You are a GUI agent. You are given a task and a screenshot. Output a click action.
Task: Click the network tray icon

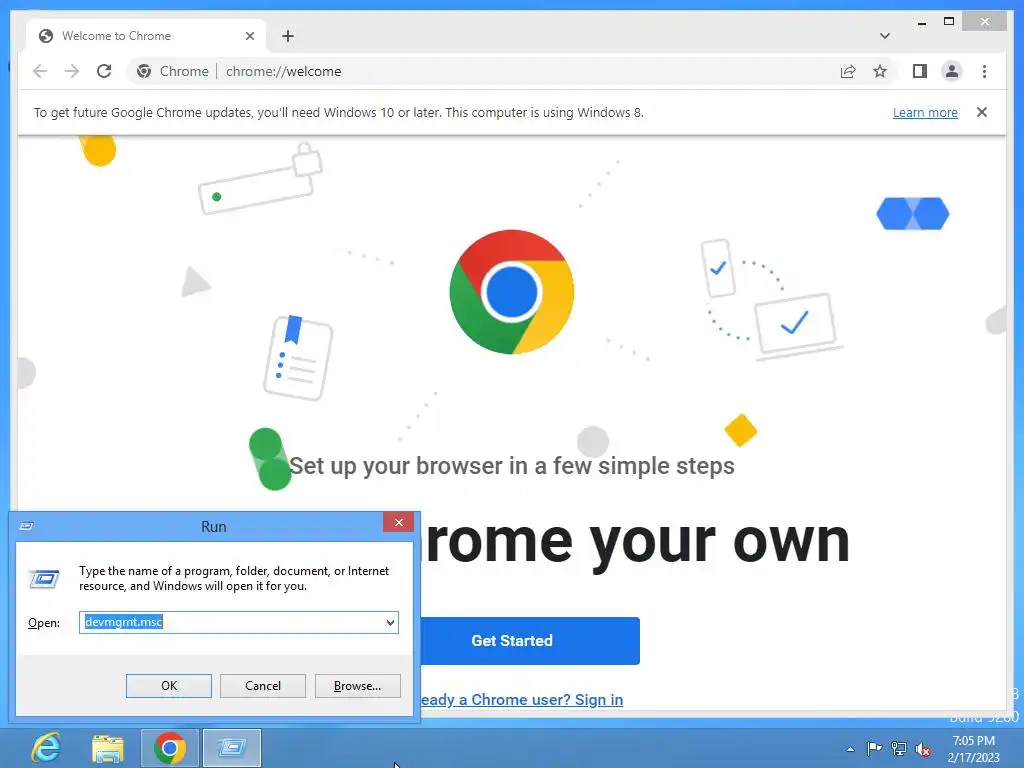(x=899, y=749)
